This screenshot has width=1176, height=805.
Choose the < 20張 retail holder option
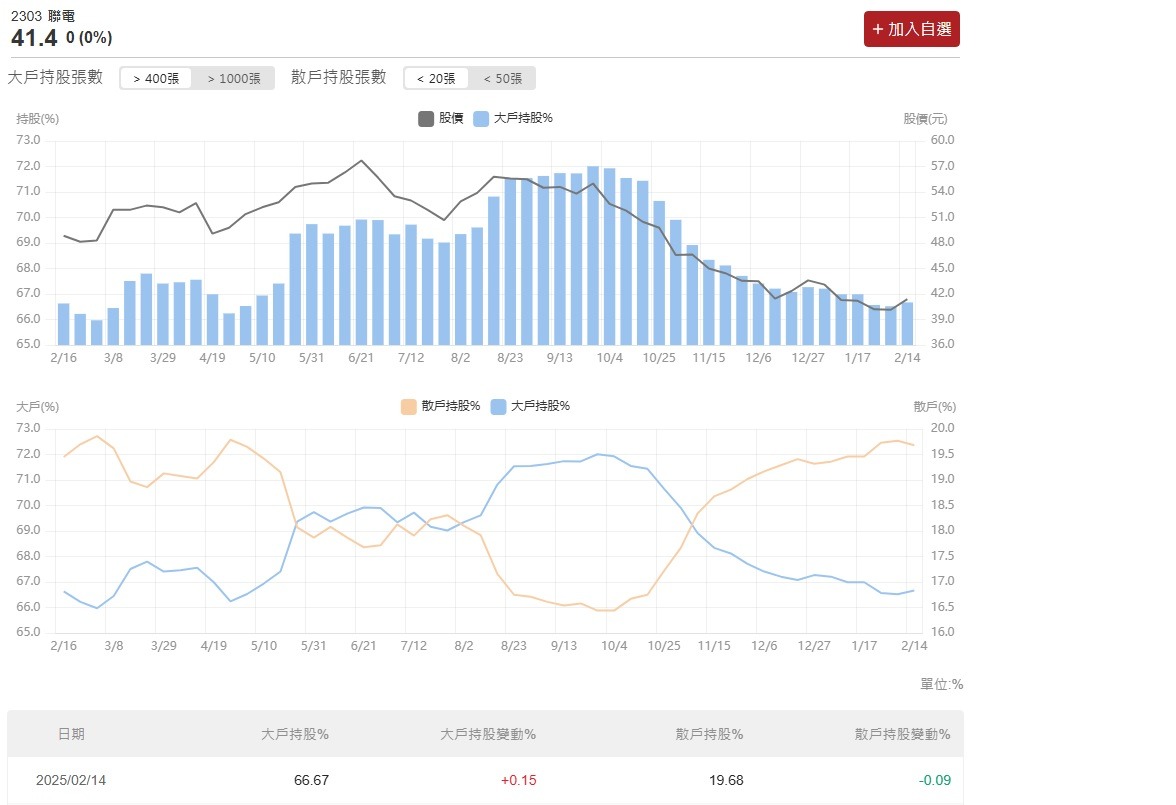[435, 78]
